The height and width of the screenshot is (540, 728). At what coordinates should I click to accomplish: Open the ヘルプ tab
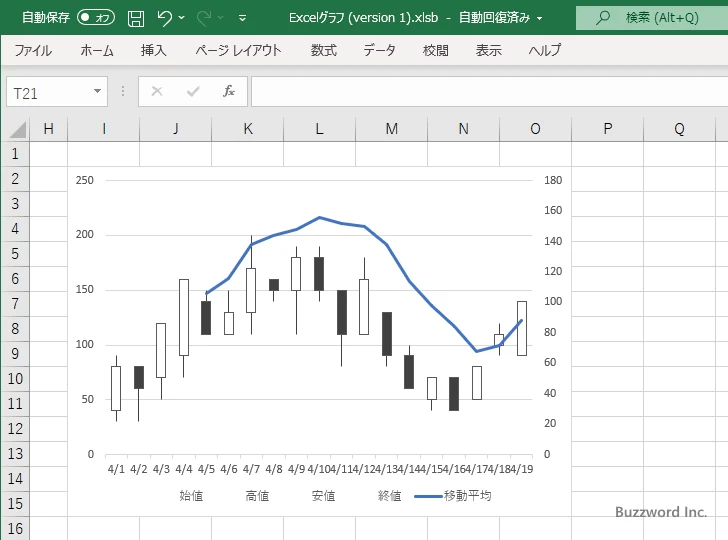pyautogui.click(x=545, y=50)
